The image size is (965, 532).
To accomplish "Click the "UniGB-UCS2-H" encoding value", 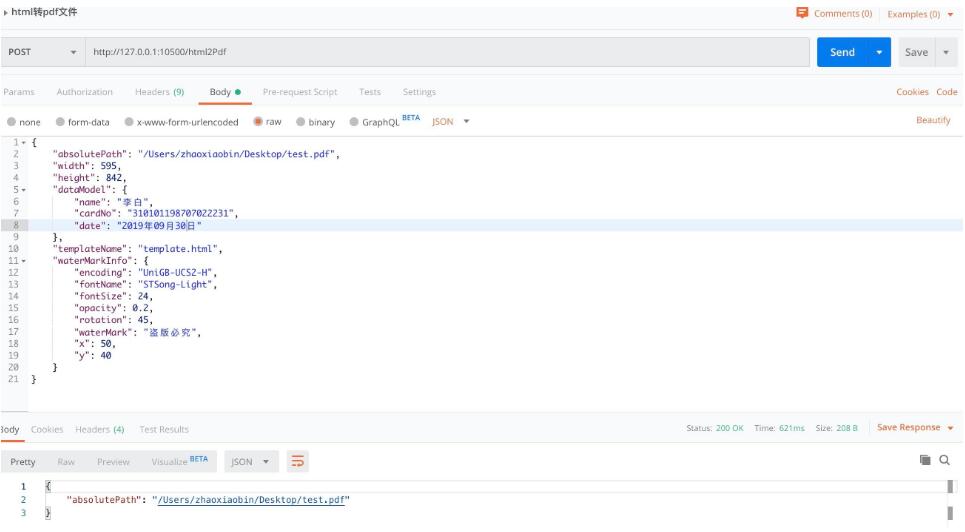I will coord(175,272).
